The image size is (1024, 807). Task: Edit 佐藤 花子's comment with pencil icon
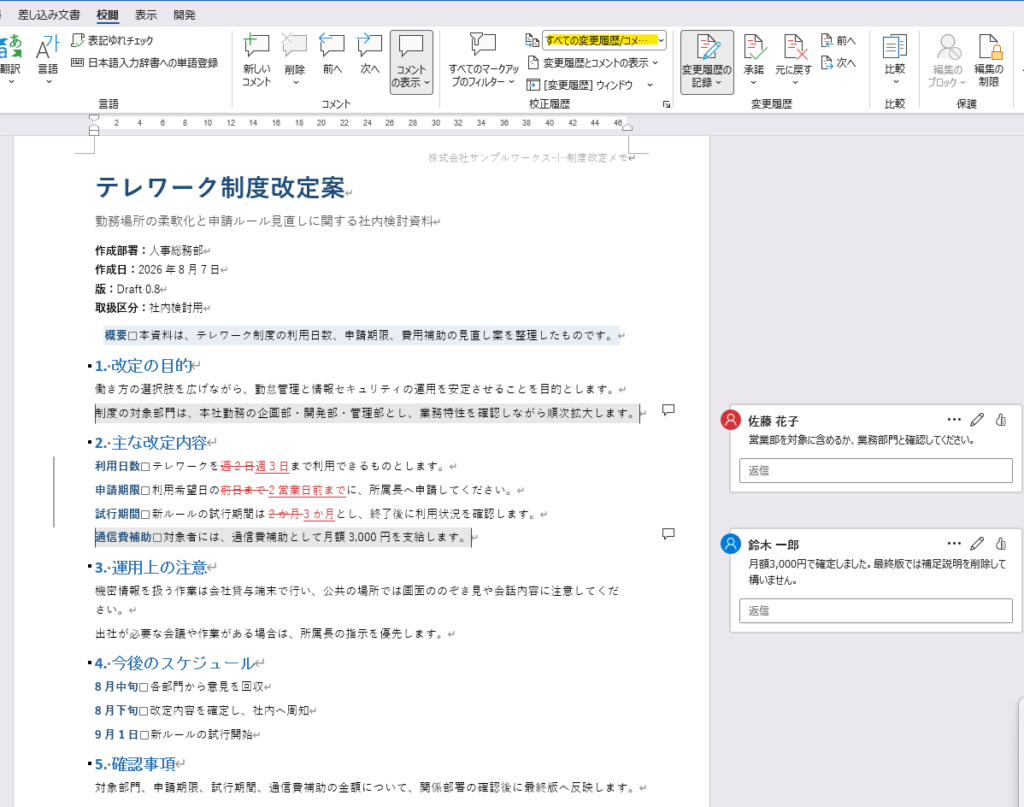(977, 420)
